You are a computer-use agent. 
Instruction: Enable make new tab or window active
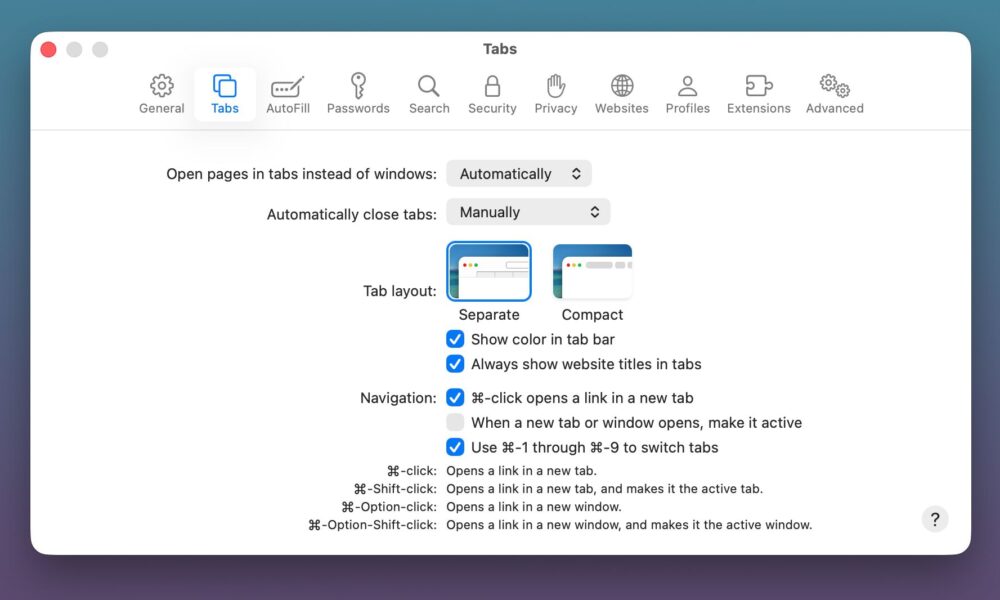coord(455,422)
